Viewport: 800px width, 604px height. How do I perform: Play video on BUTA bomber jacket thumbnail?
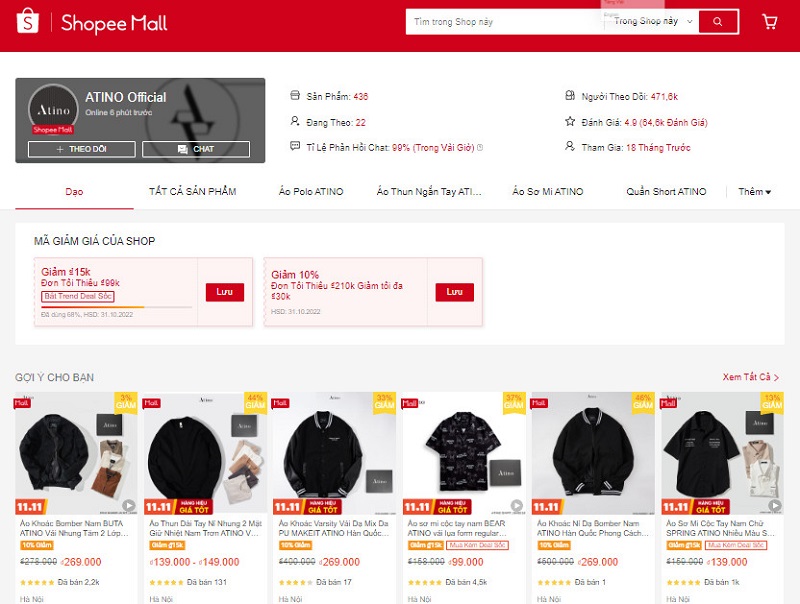pos(129,505)
